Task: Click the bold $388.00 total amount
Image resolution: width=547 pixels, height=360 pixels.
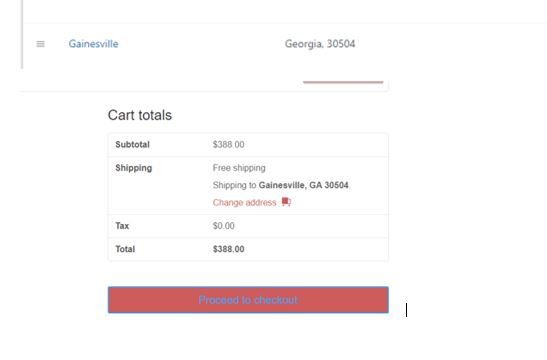Action: coord(228,249)
